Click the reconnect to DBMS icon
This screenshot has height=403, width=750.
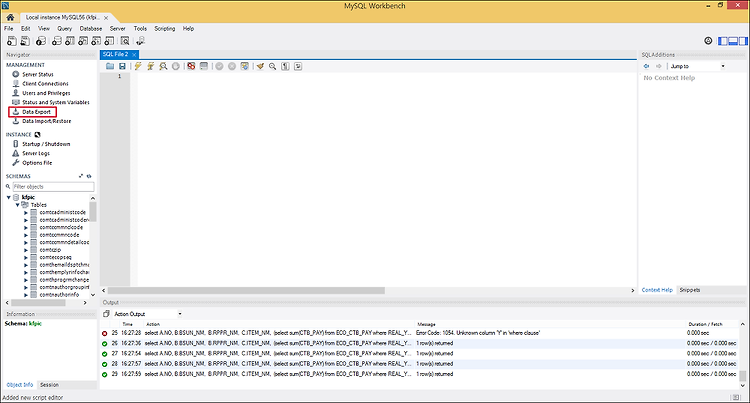[x=141, y=41]
